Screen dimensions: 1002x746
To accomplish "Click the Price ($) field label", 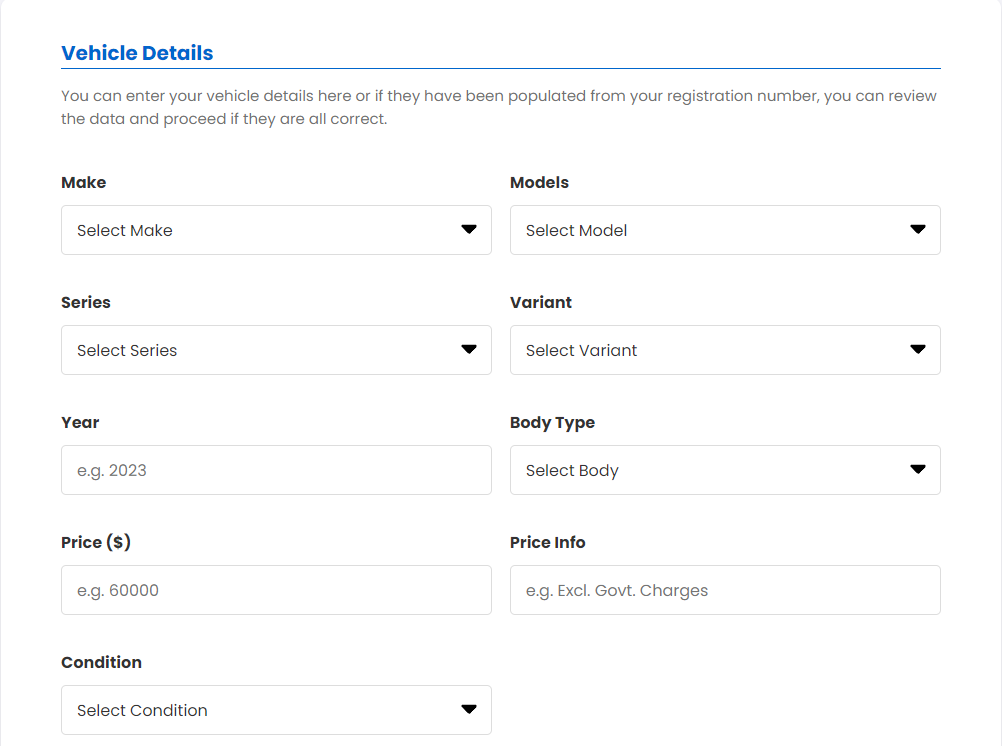I will [96, 543].
